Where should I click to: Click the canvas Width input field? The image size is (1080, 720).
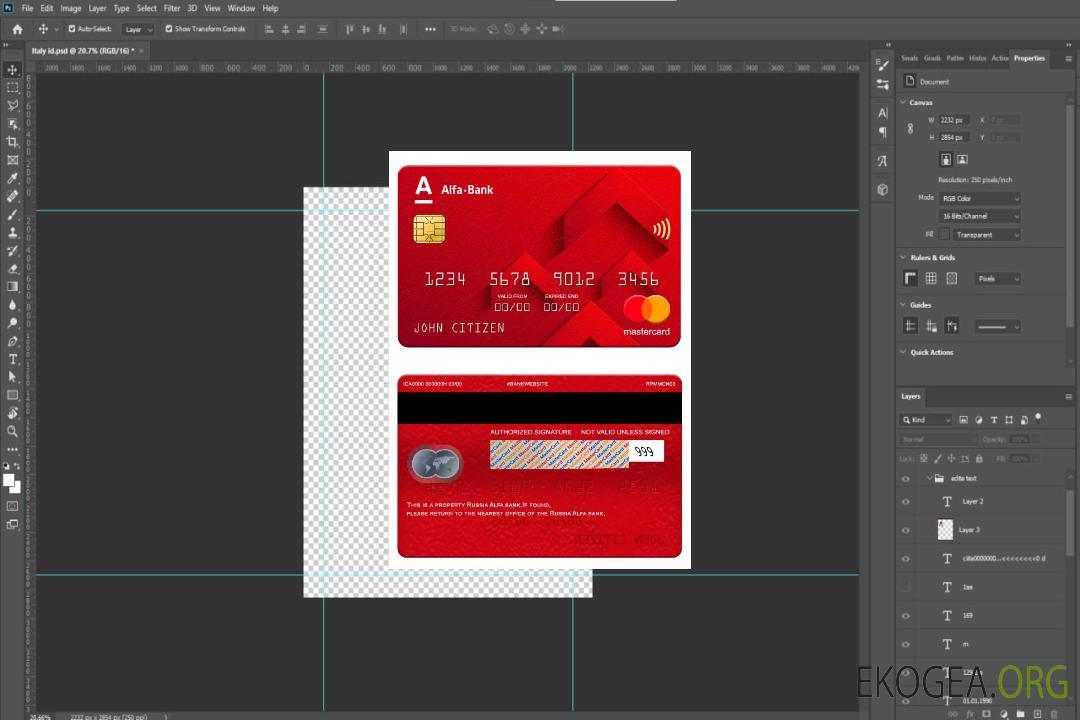pyautogui.click(x=954, y=120)
